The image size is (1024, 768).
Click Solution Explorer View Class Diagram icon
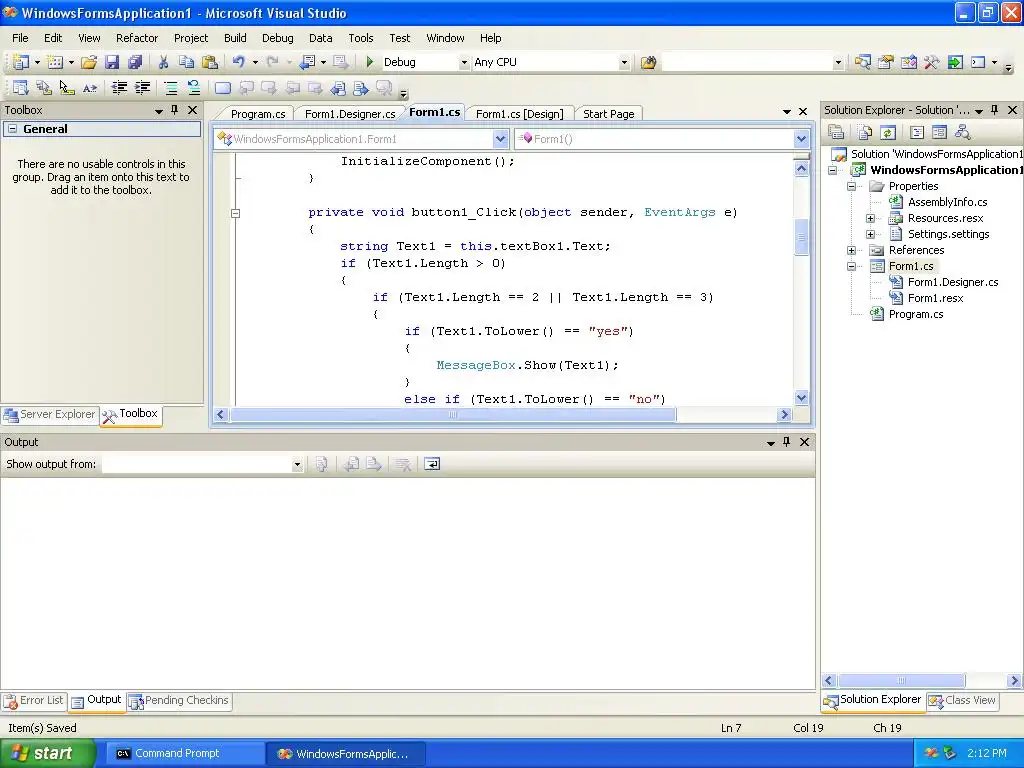[x=963, y=133]
